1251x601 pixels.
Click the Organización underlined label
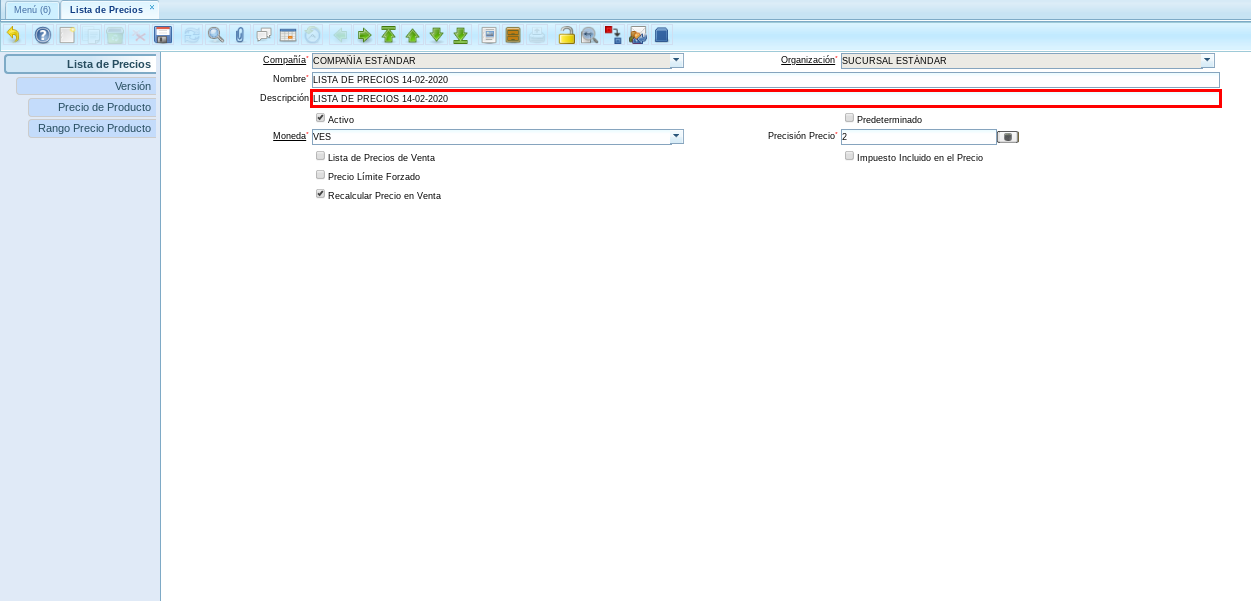(x=808, y=60)
